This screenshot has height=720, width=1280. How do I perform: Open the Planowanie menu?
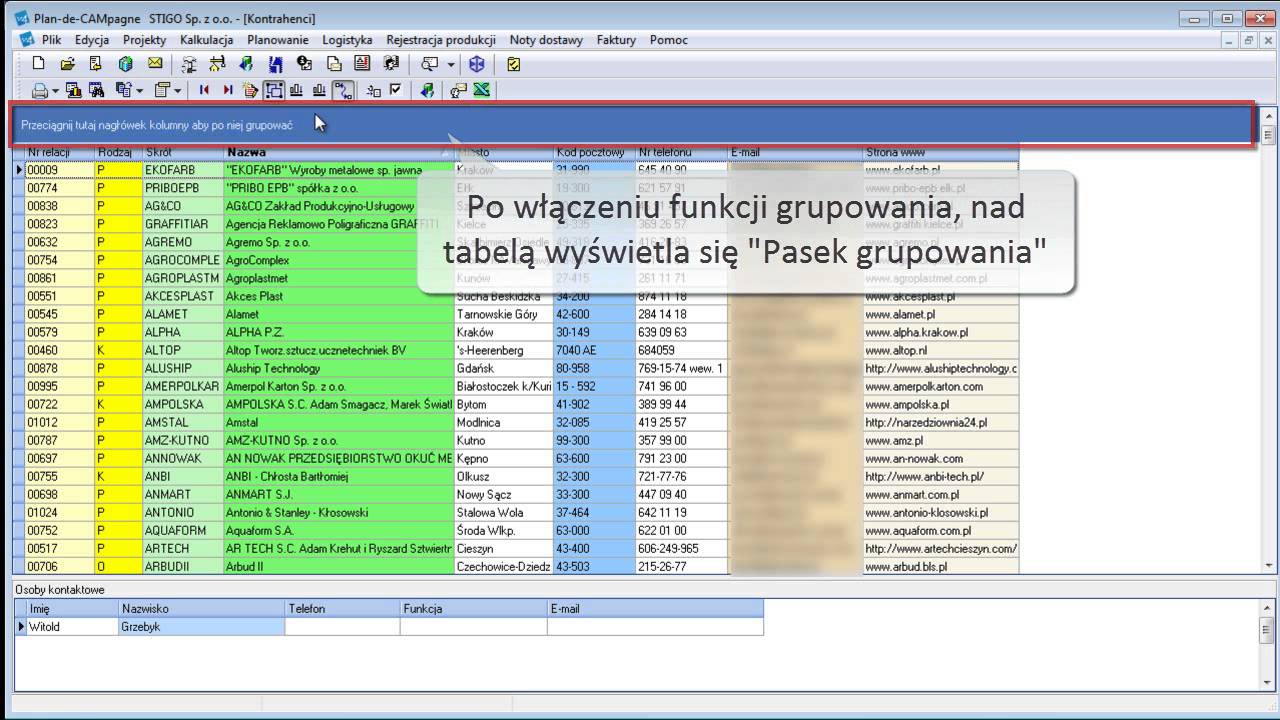(x=278, y=40)
